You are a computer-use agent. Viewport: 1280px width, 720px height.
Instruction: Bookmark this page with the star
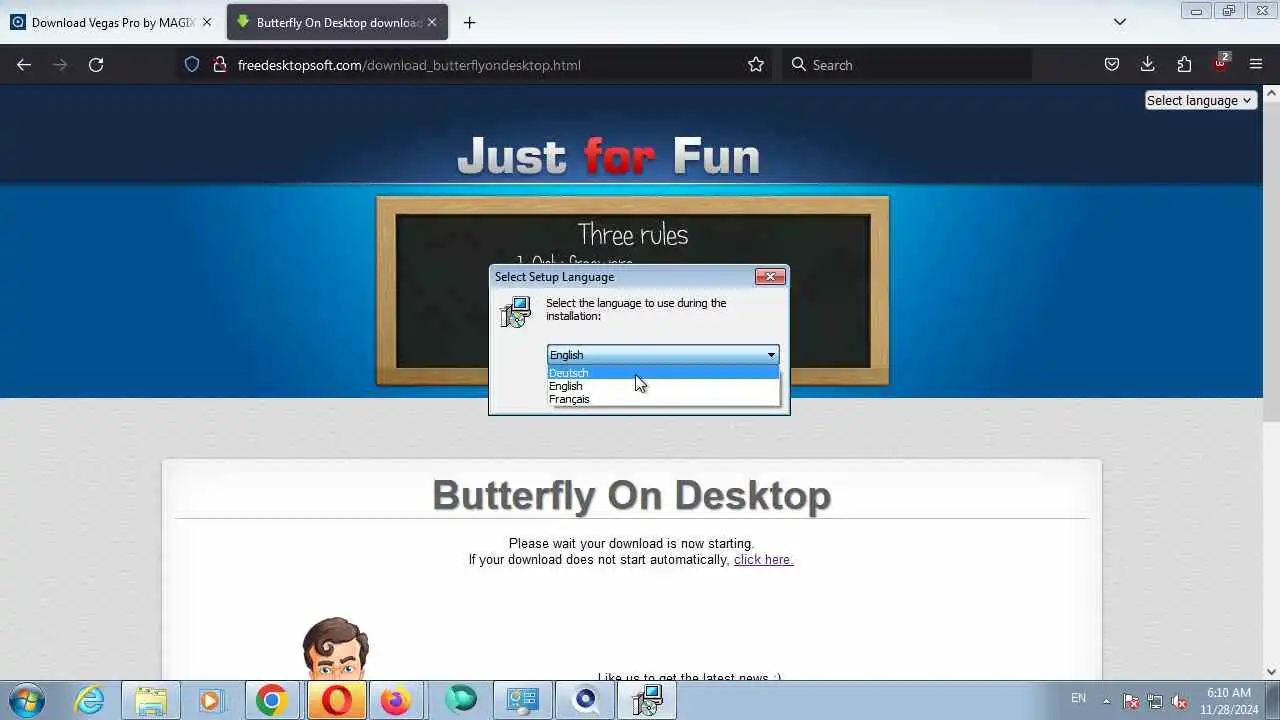(x=756, y=65)
